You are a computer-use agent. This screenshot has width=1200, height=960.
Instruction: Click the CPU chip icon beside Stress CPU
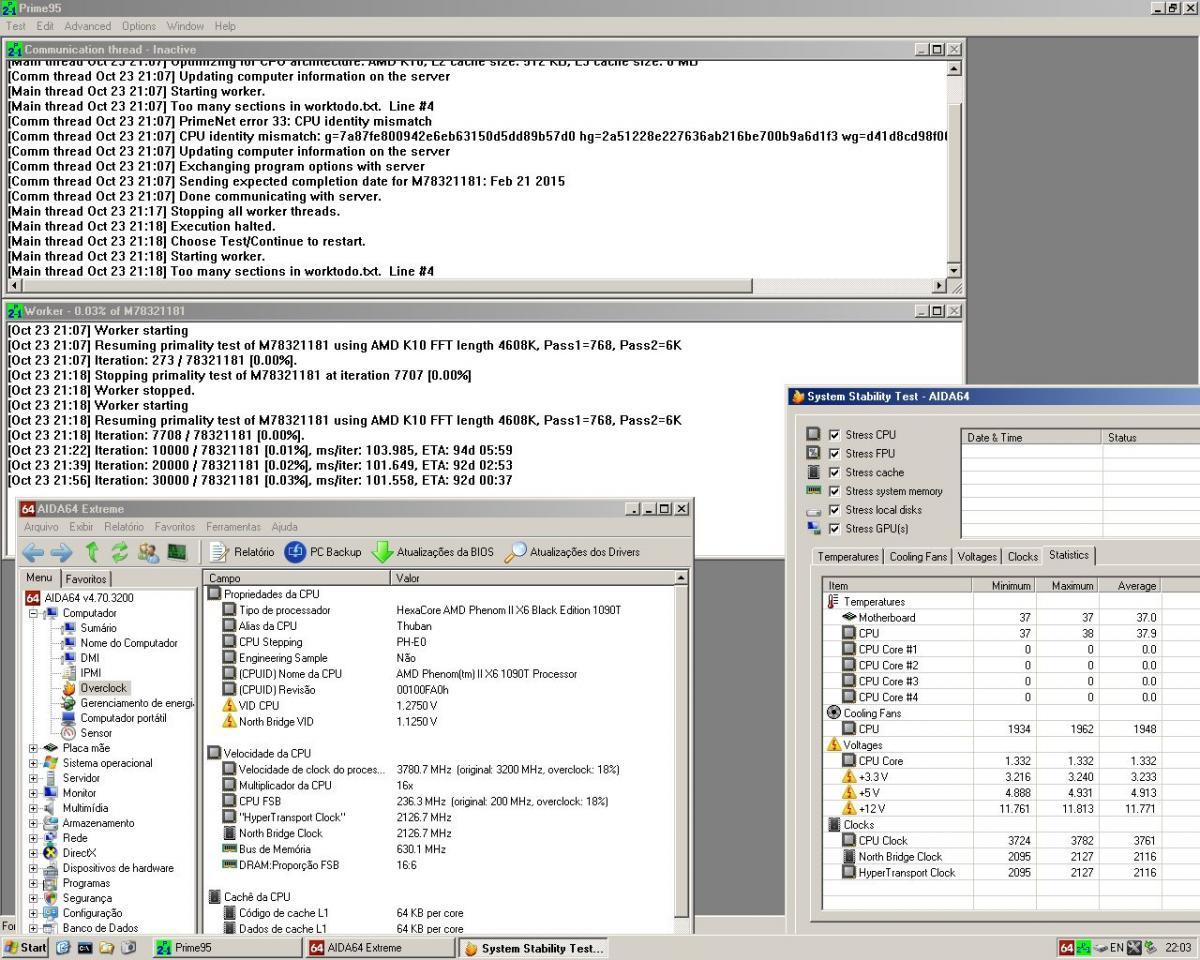814,435
